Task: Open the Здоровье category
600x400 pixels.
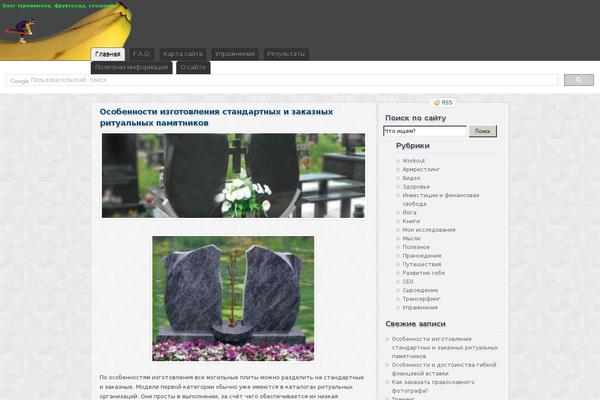Action: click(x=416, y=186)
